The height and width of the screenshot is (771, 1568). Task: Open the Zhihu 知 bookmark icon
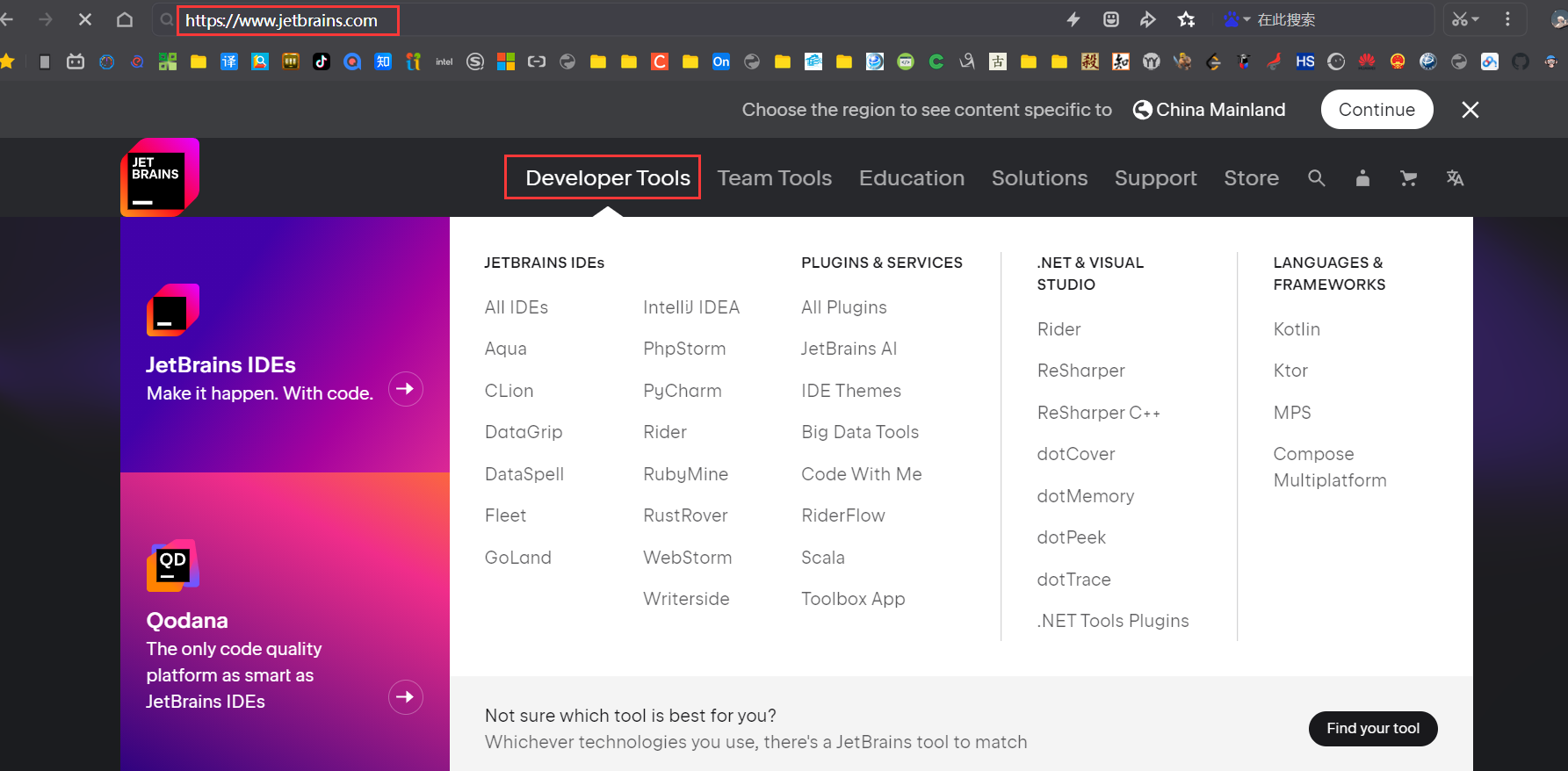(x=383, y=61)
